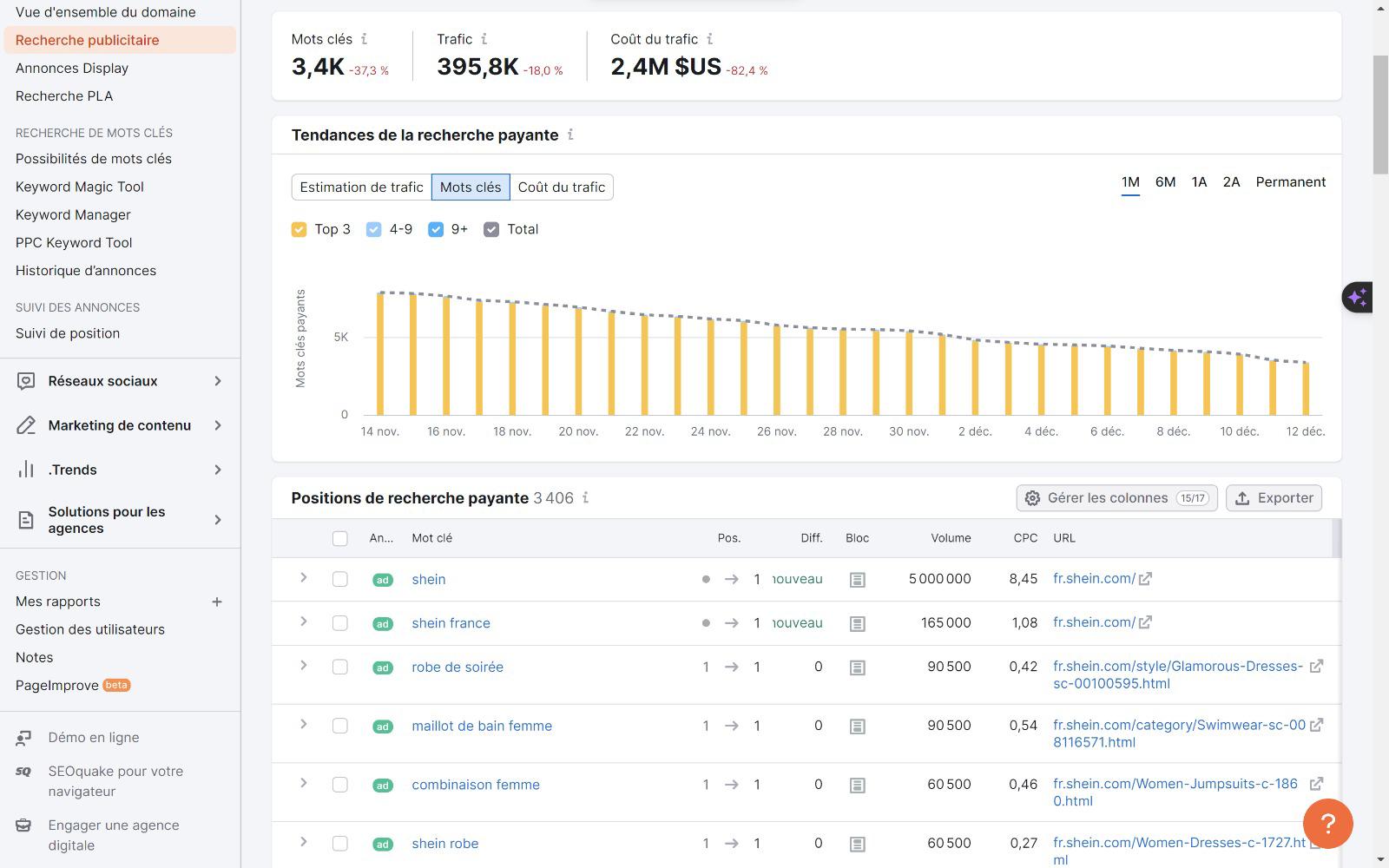Expand the shein france keyword row

pyautogui.click(x=303, y=621)
